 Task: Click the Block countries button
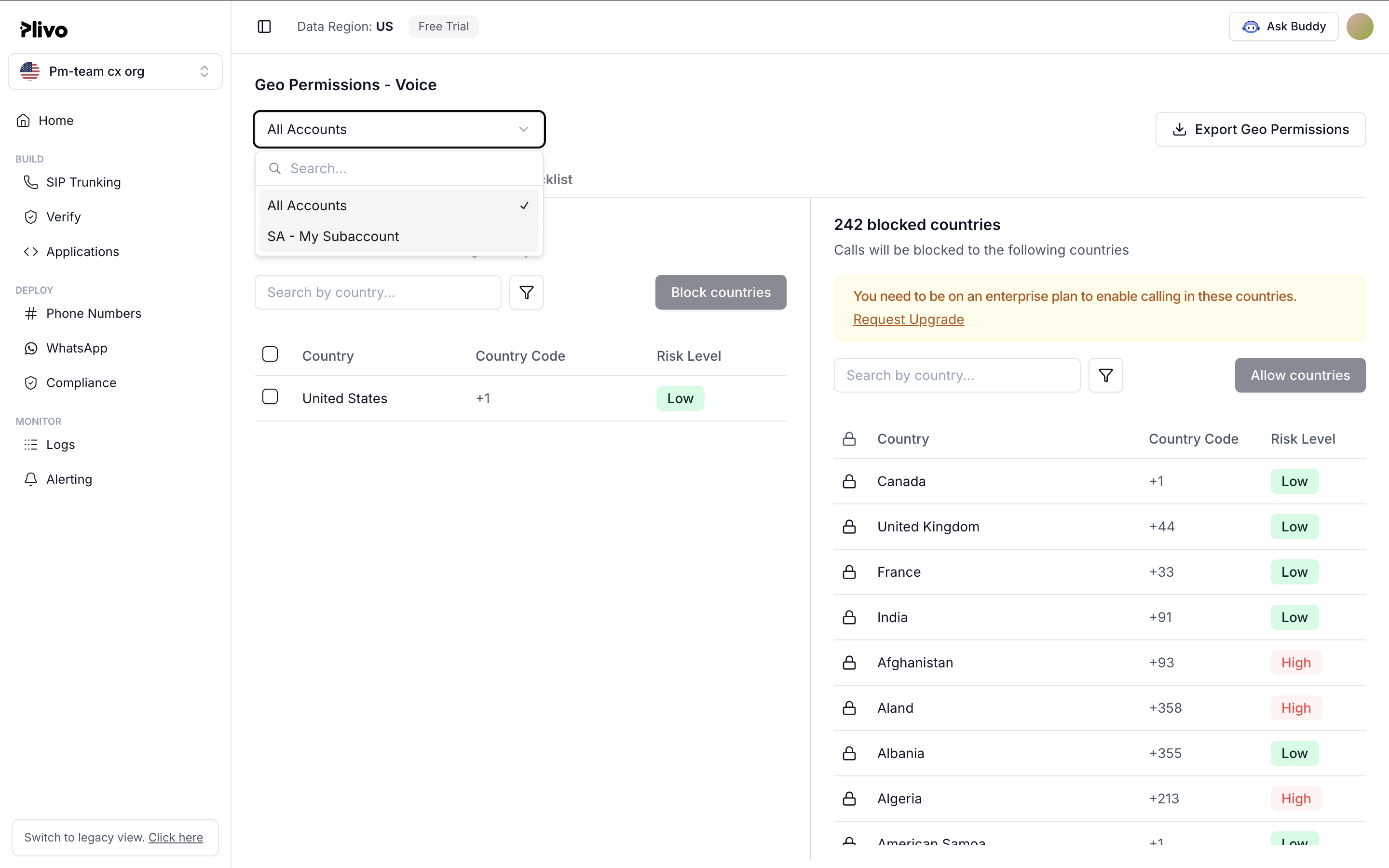click(x=721, y=292)
